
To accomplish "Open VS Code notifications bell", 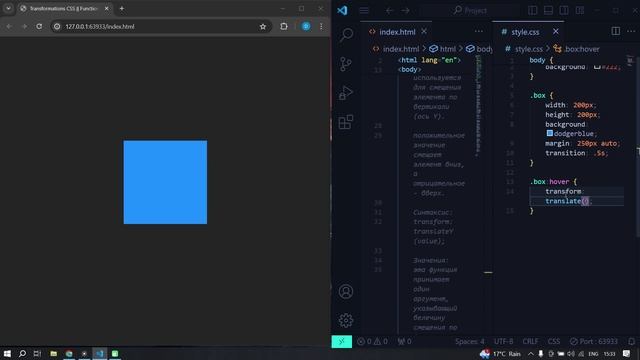I will (631, 341).
